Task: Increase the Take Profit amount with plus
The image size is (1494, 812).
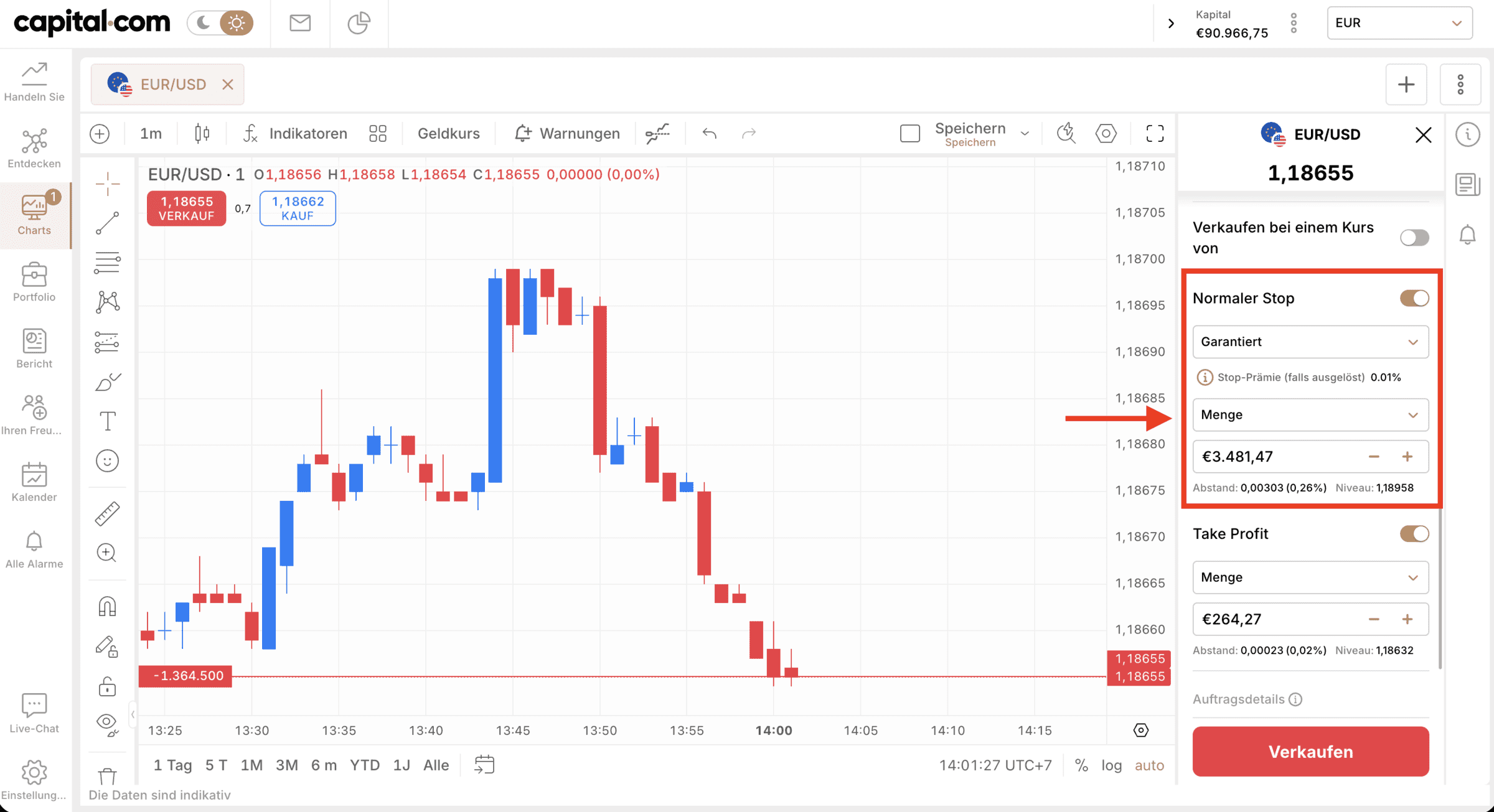Action: pos(1408,619)
